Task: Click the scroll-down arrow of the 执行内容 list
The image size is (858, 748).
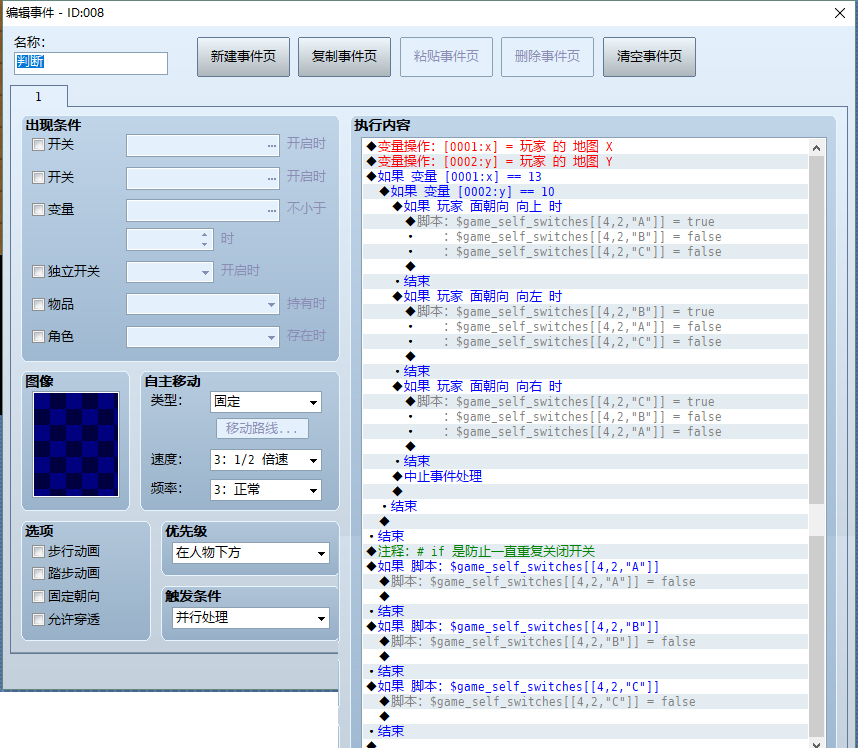Action: click(x=816, y=744)
